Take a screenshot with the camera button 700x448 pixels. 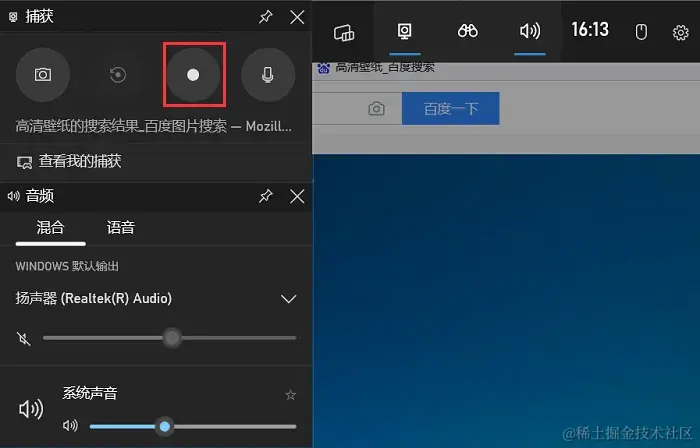click(43, 75)
